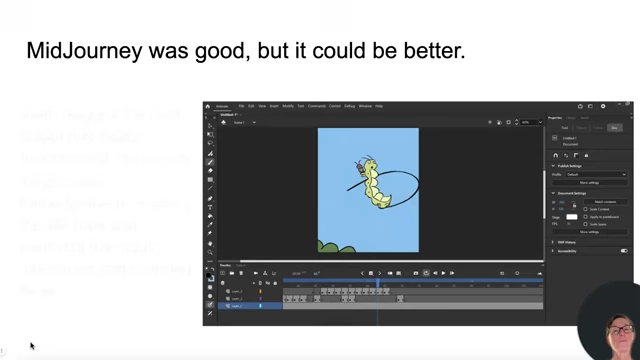Step back one frame in Timeline
Screen dimensions: 640x360
[x=435, y=273]
